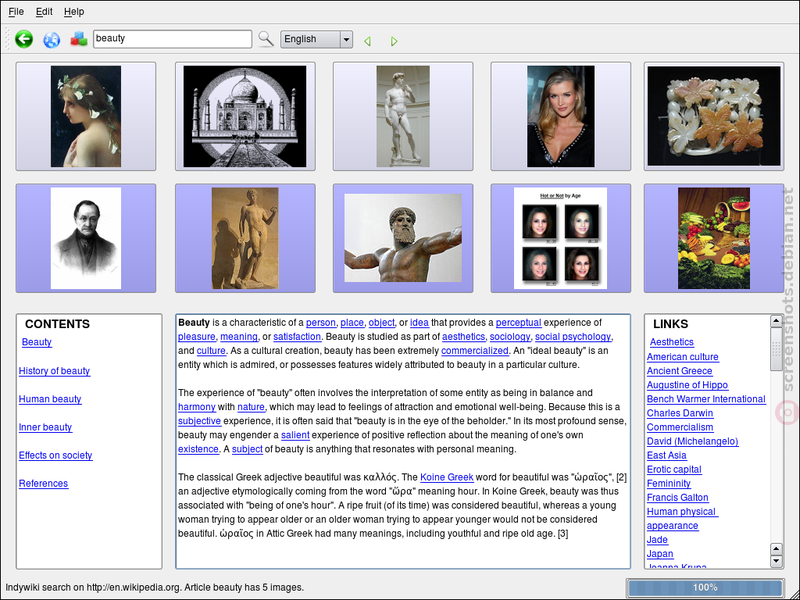Click the 'Koine Greek' article link
The height and width of the screenshot is (600, 800).
(447, 477)
